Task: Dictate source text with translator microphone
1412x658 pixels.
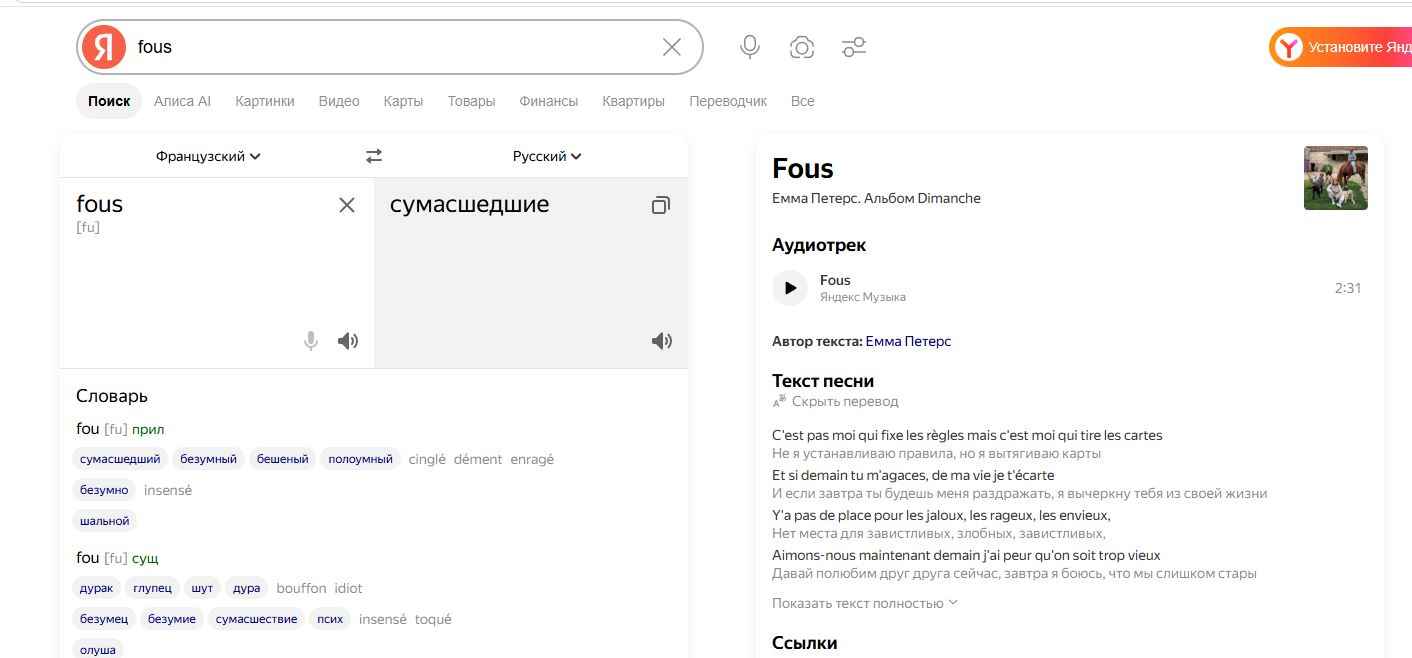Action: 311,341
